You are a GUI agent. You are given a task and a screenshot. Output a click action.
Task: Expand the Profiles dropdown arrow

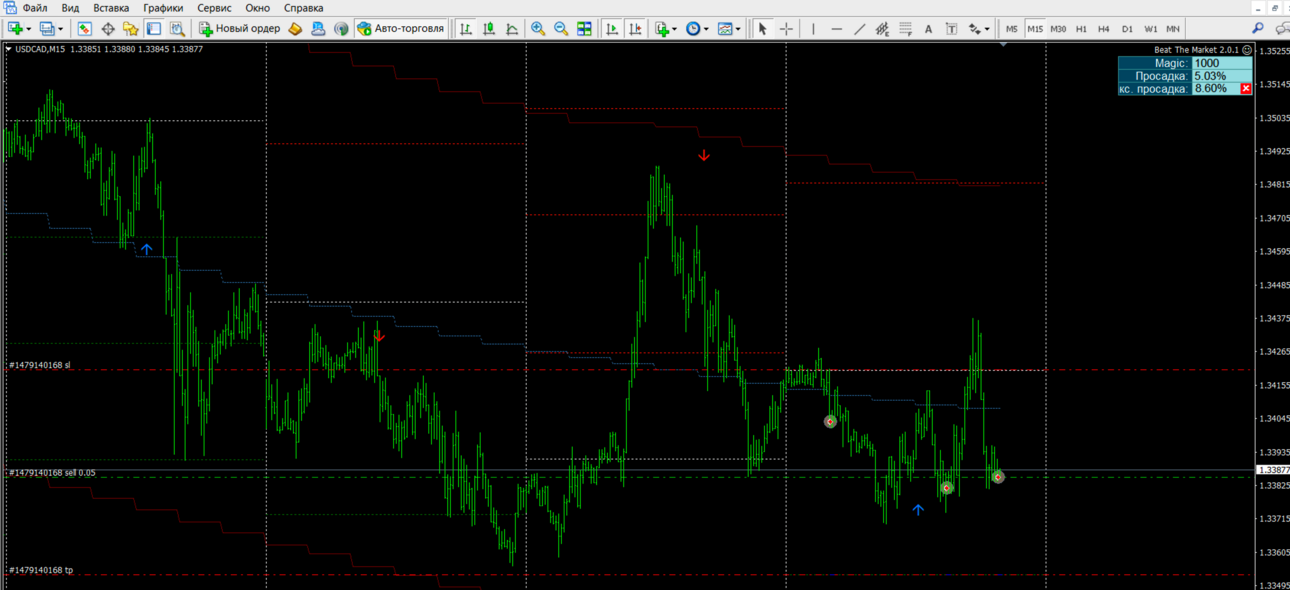coord(60,29)
